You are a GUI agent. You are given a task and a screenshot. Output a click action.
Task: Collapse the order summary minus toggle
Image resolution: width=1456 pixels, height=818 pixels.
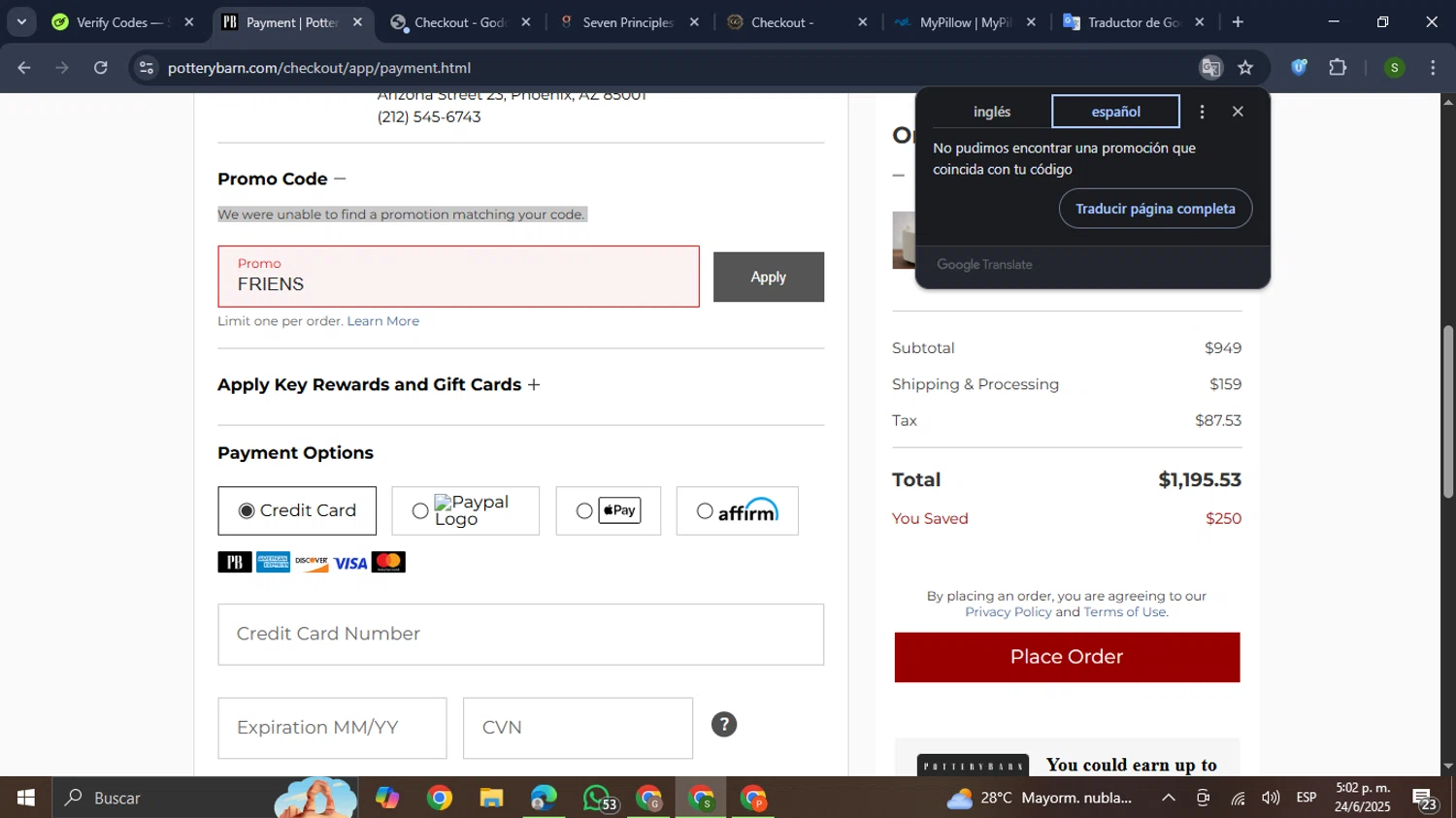click(899, 176)
